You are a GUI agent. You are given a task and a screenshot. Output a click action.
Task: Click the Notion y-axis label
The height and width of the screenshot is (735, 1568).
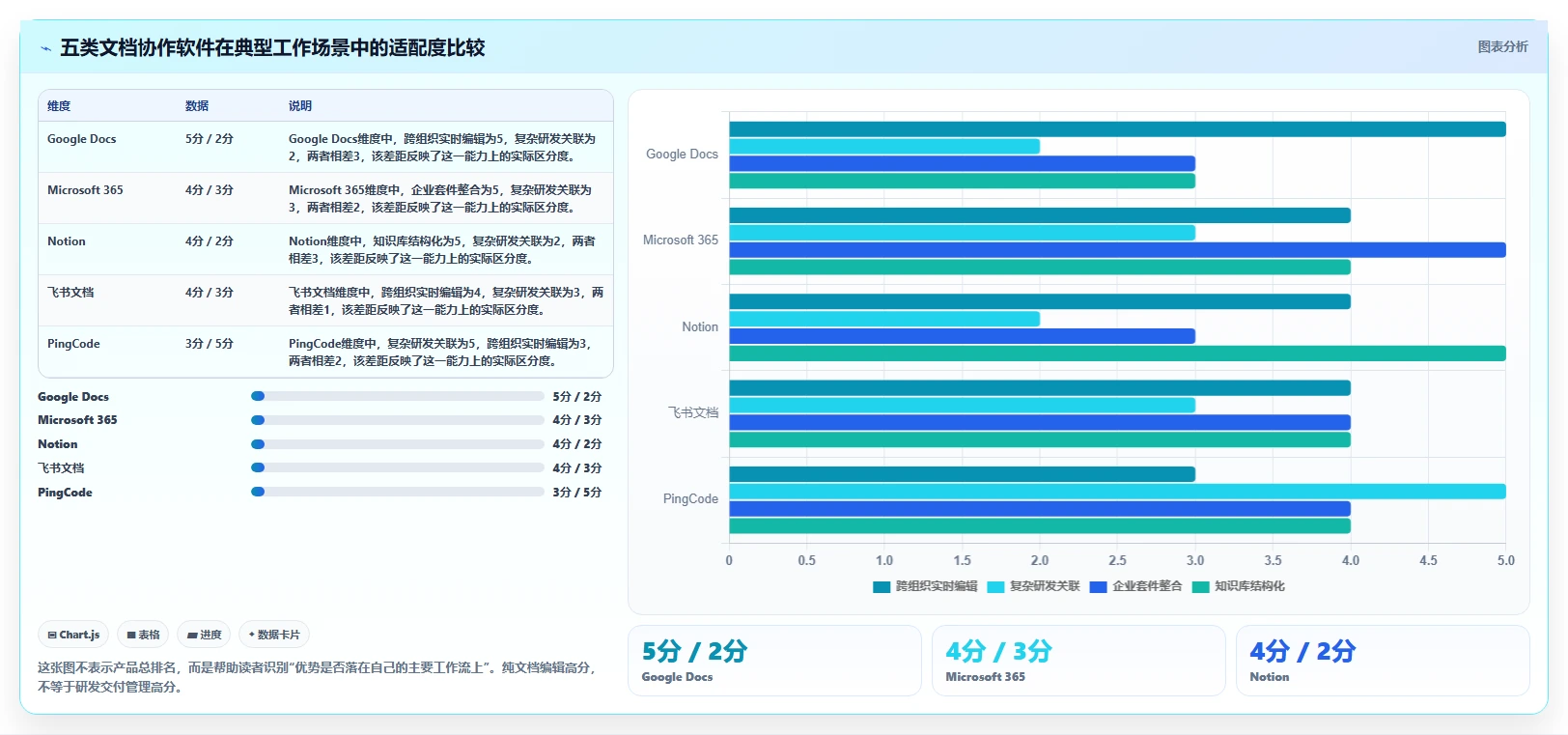point(700,327)
